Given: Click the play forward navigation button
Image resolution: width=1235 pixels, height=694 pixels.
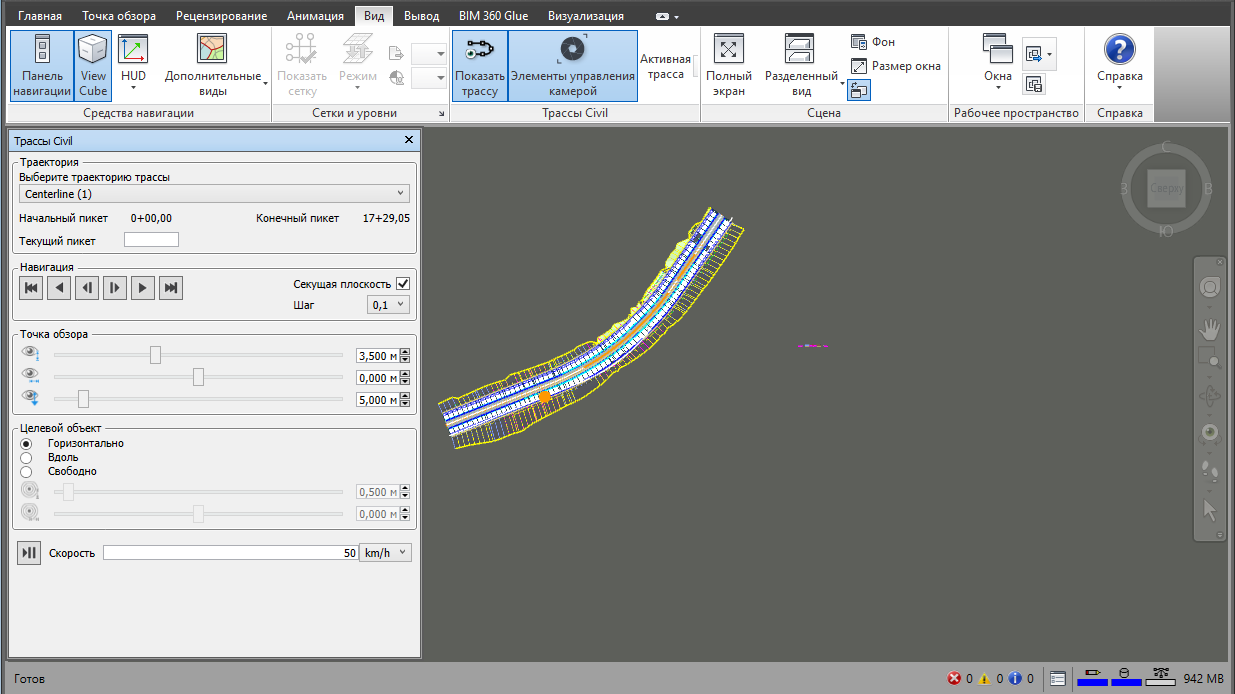Looking at the screenshot, I should click(x=144, y=288).
